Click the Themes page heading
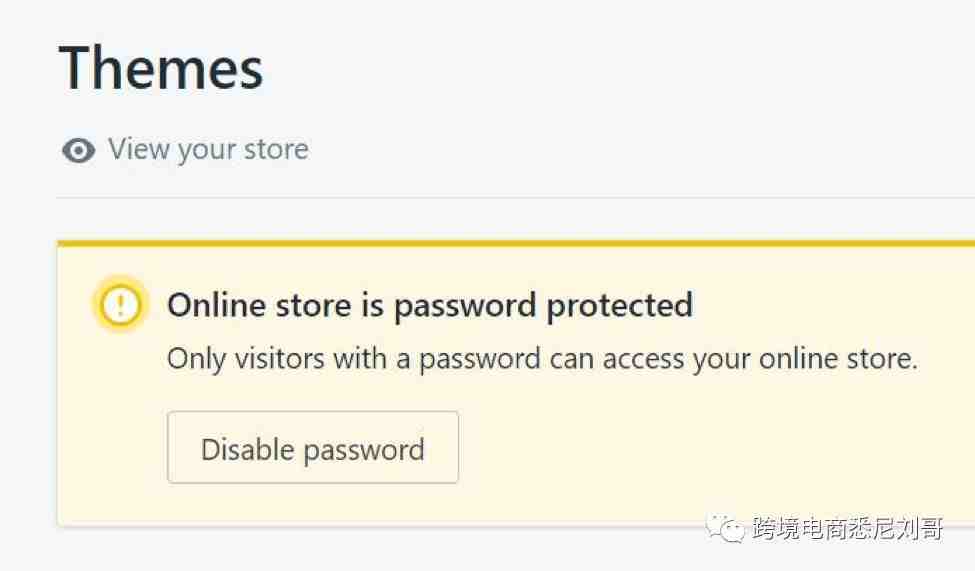Image resolution: width=975 pixels, height=571 pixels. point(161,68)
